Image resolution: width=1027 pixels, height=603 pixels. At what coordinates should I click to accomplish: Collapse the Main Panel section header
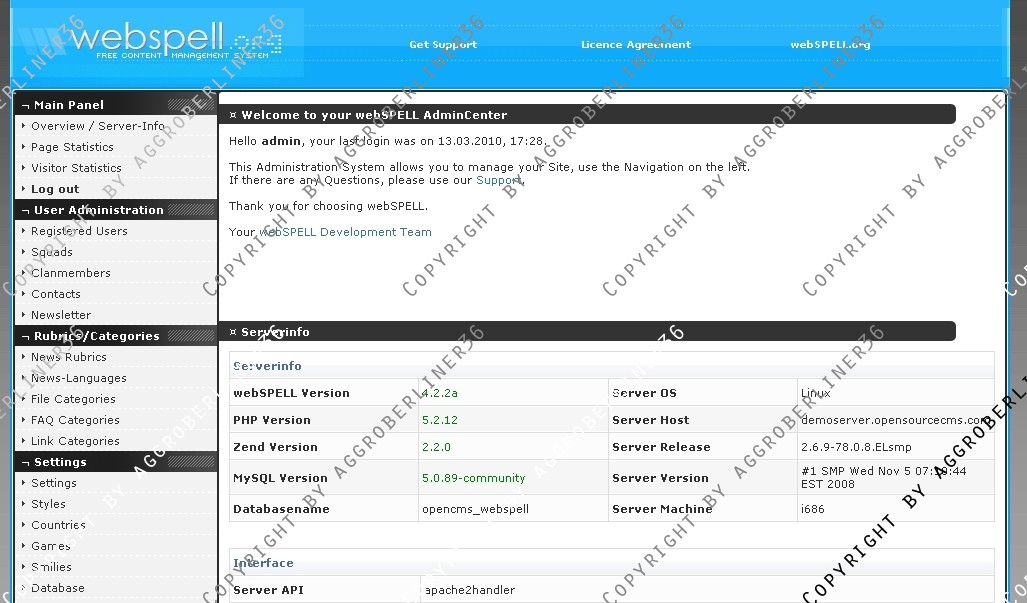[68, 105]
